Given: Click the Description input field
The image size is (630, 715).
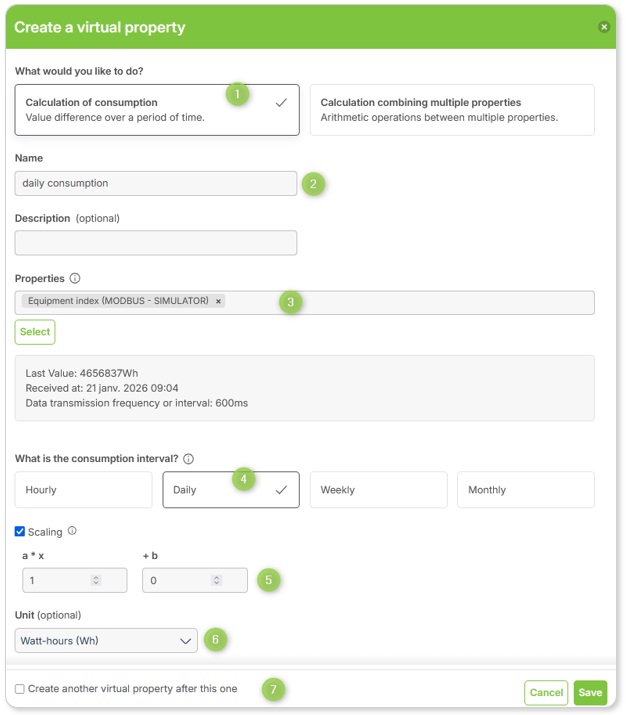Looking at the screenshot, I should [x=156, y=243].
